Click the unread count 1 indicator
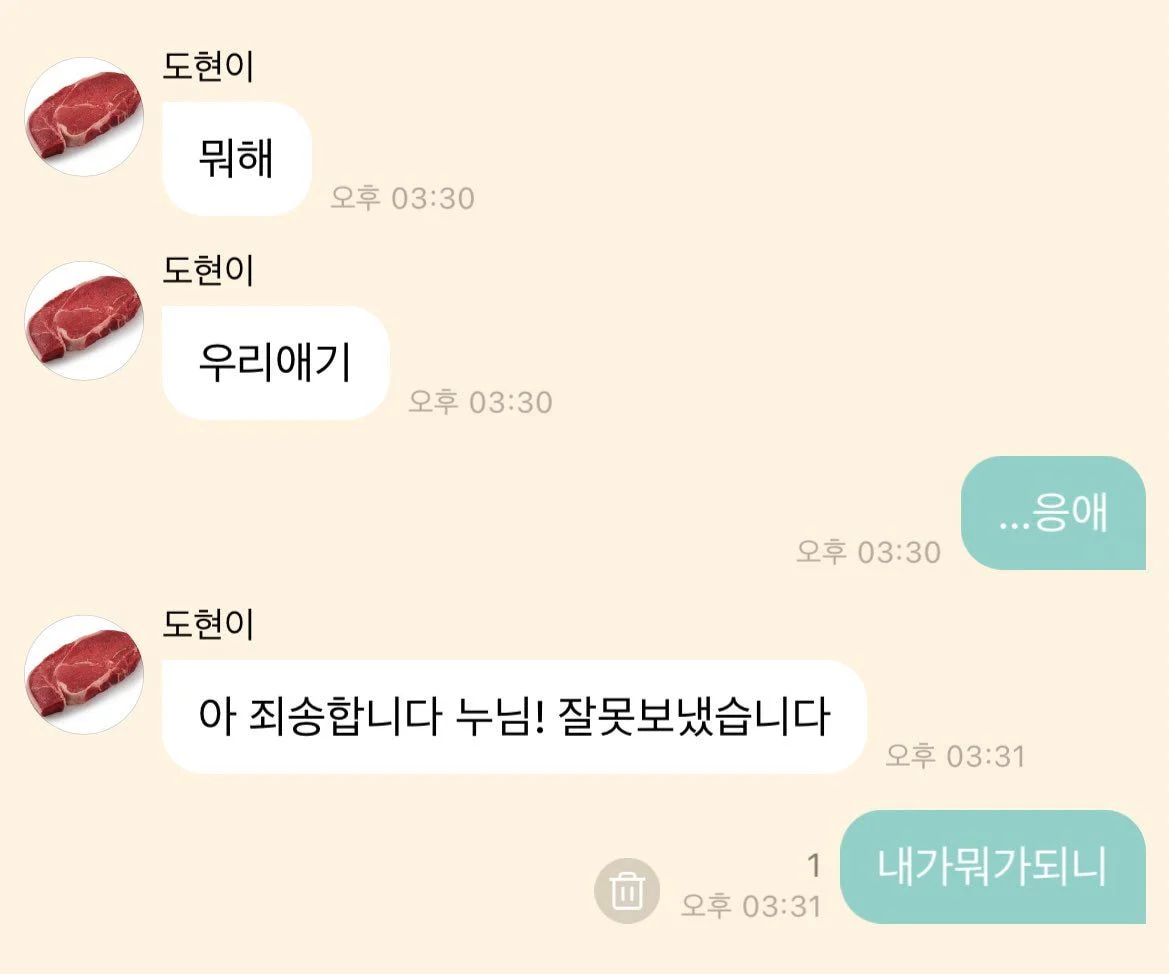 (x=813, y=866)
